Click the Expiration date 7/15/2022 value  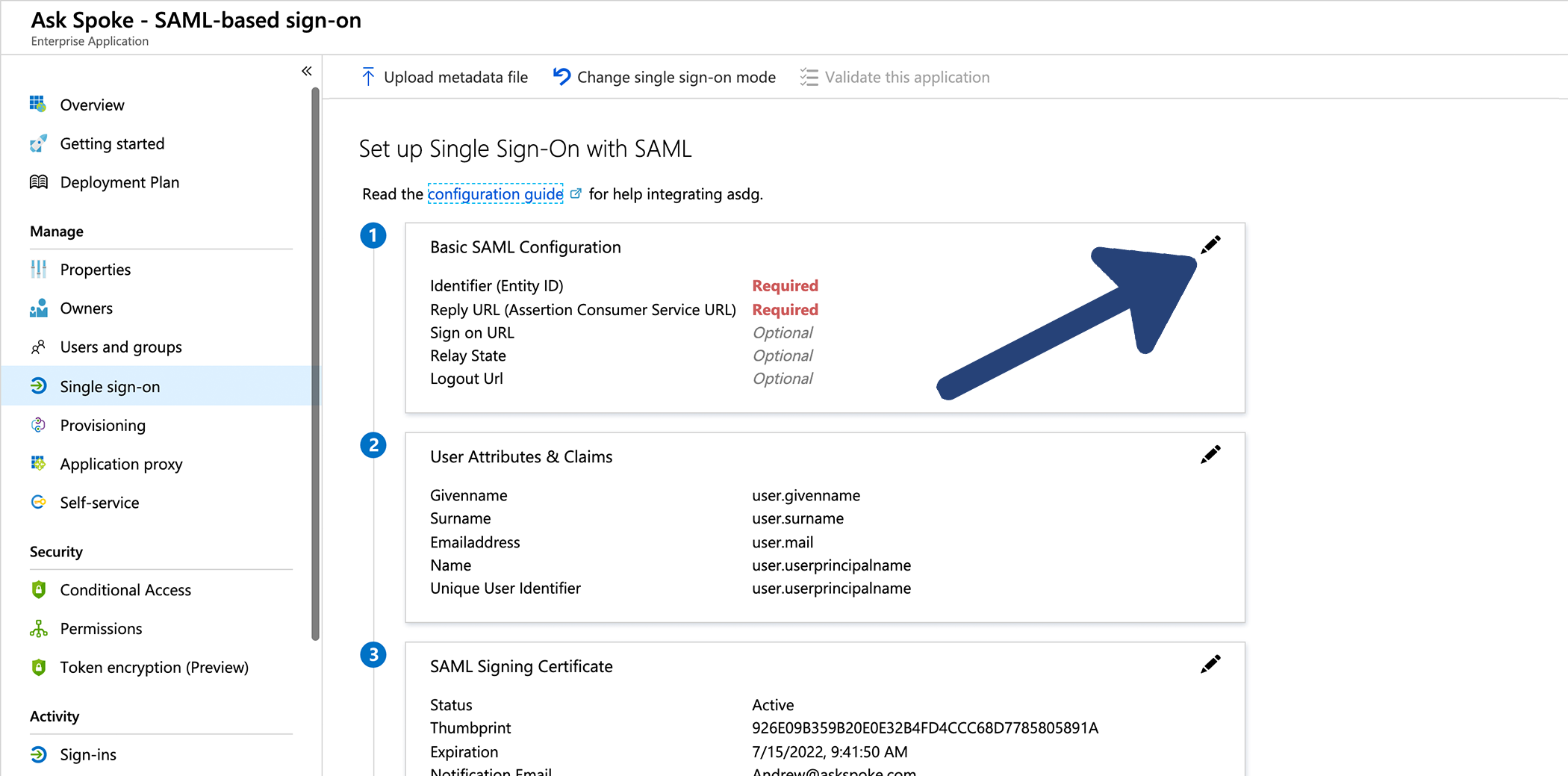(x=830, y=752)
